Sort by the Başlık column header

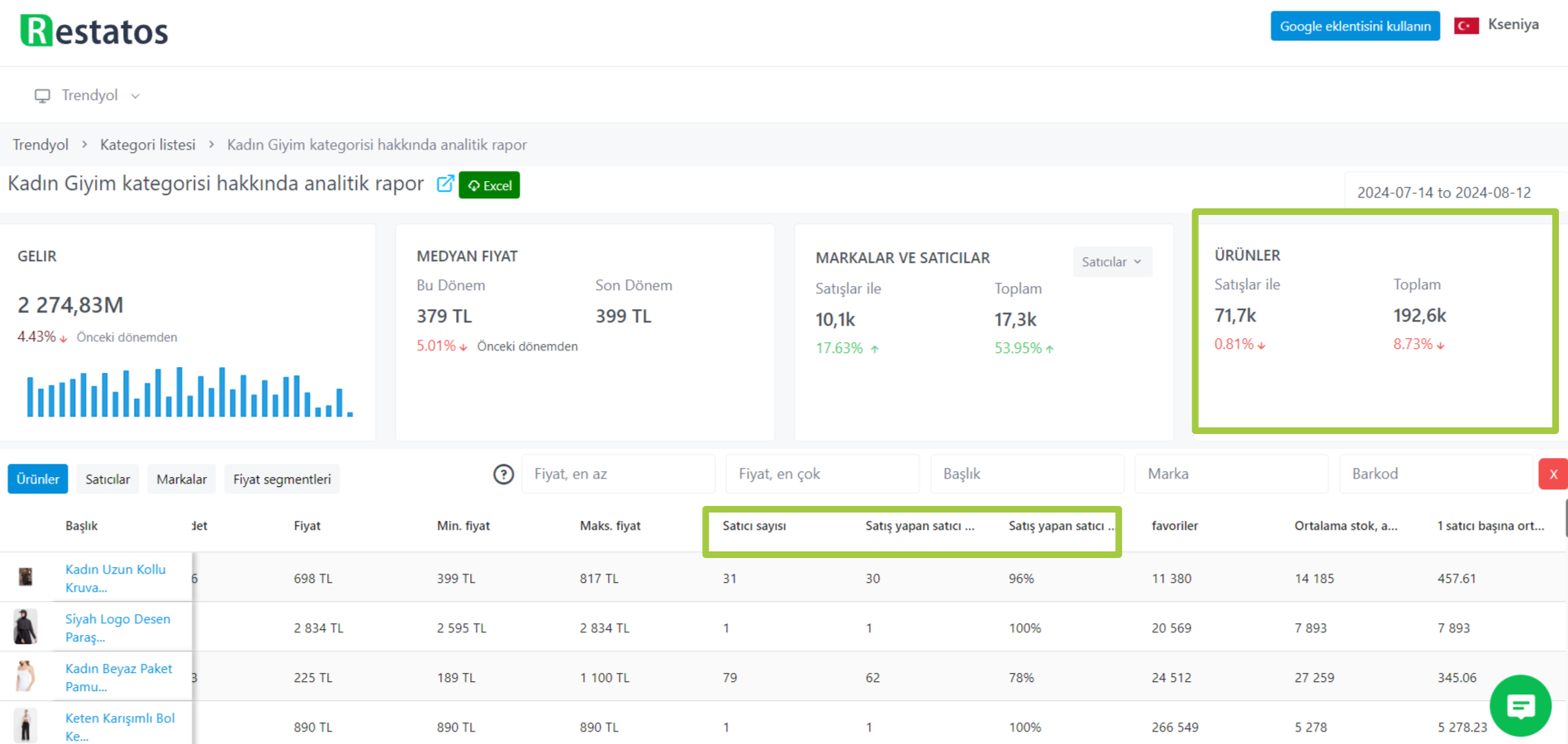82,526
